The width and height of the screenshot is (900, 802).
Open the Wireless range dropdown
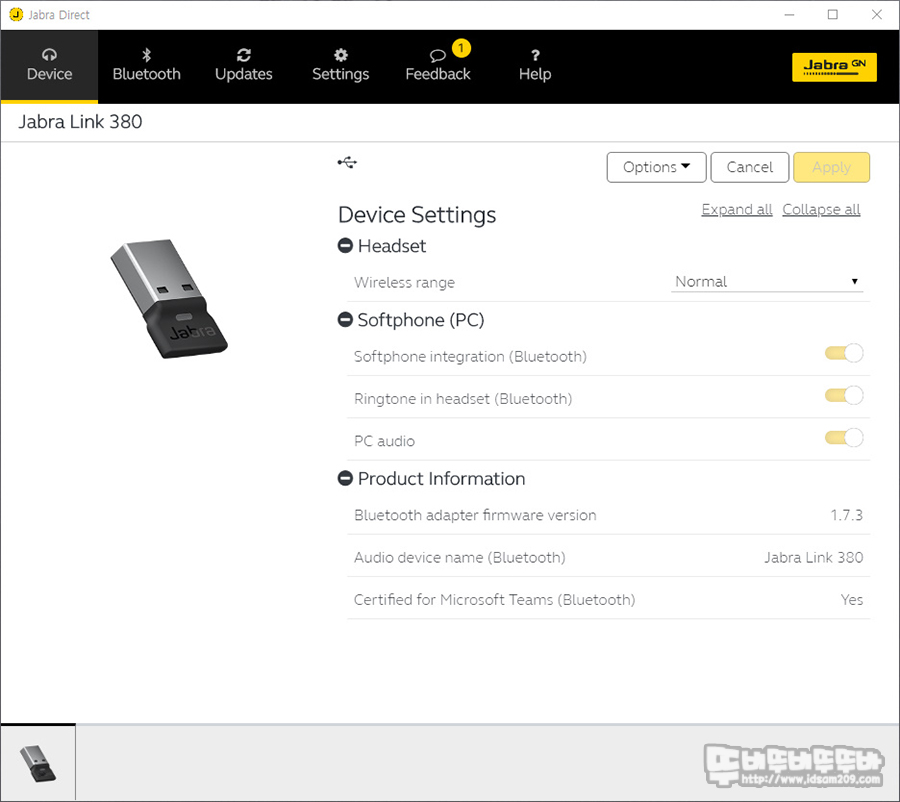pos(767,281)
